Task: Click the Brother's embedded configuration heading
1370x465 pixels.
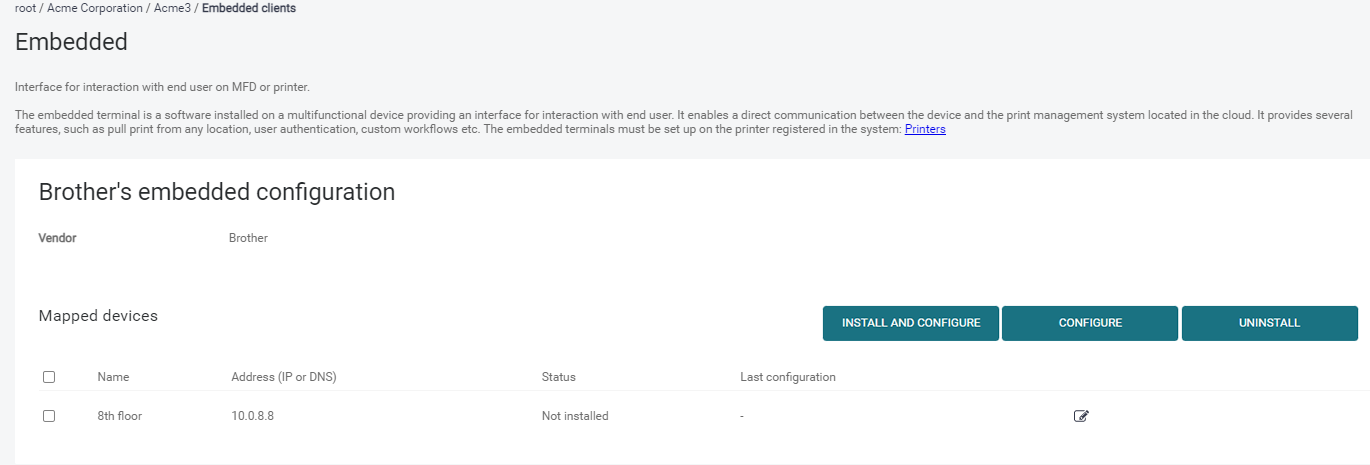Action: point(217,192)
